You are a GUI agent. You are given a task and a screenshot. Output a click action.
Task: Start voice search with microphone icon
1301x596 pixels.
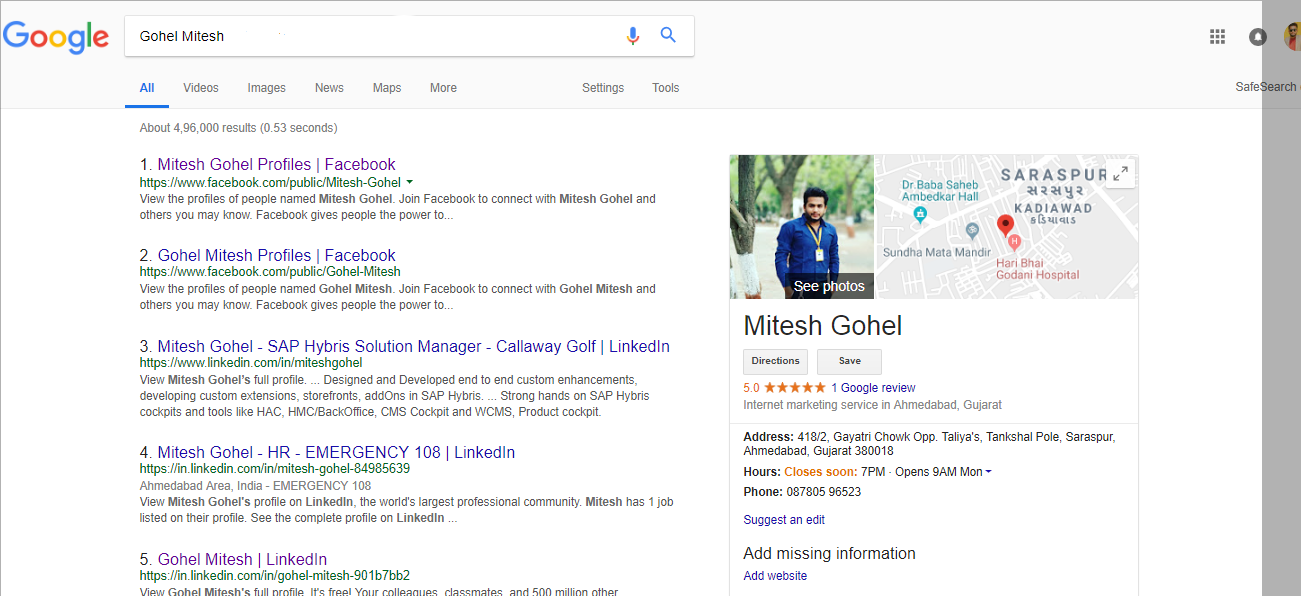(632, 36)
